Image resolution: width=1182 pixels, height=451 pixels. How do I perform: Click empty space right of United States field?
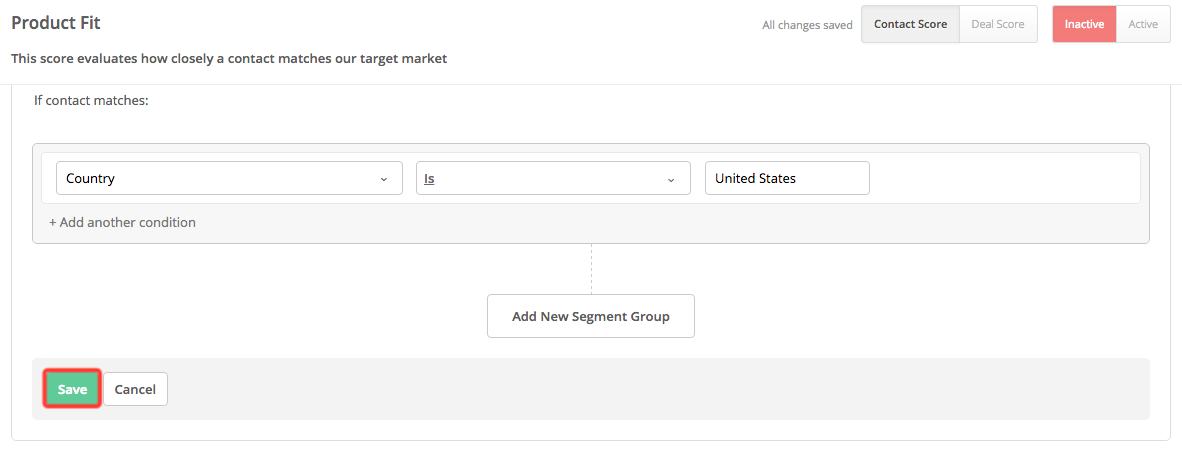pyautogui.click(x=1000, y=178)
